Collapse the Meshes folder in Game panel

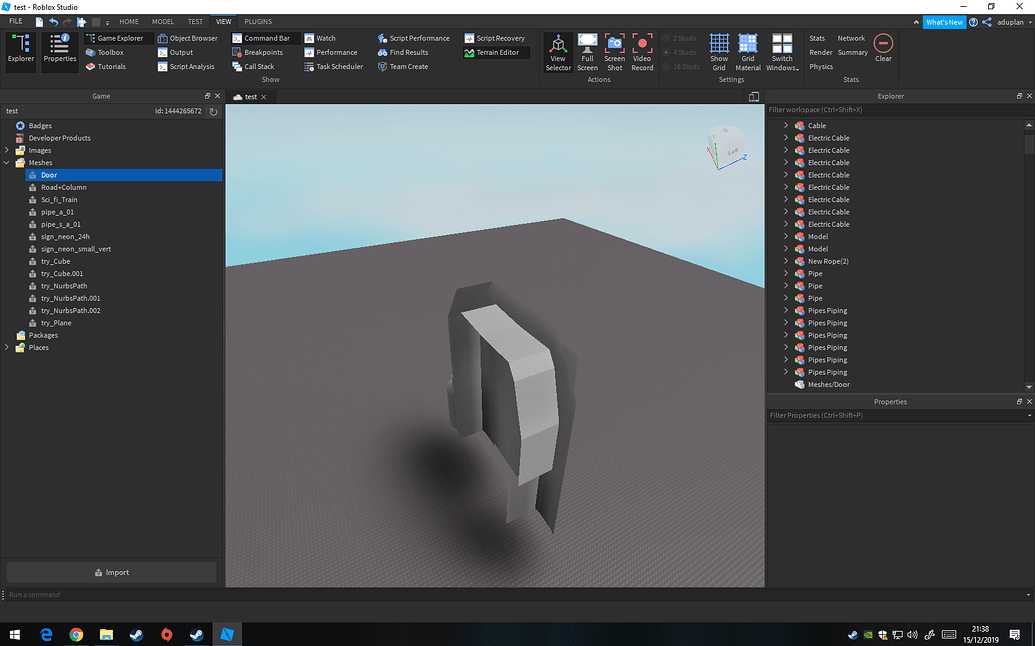tap(7, 162)
